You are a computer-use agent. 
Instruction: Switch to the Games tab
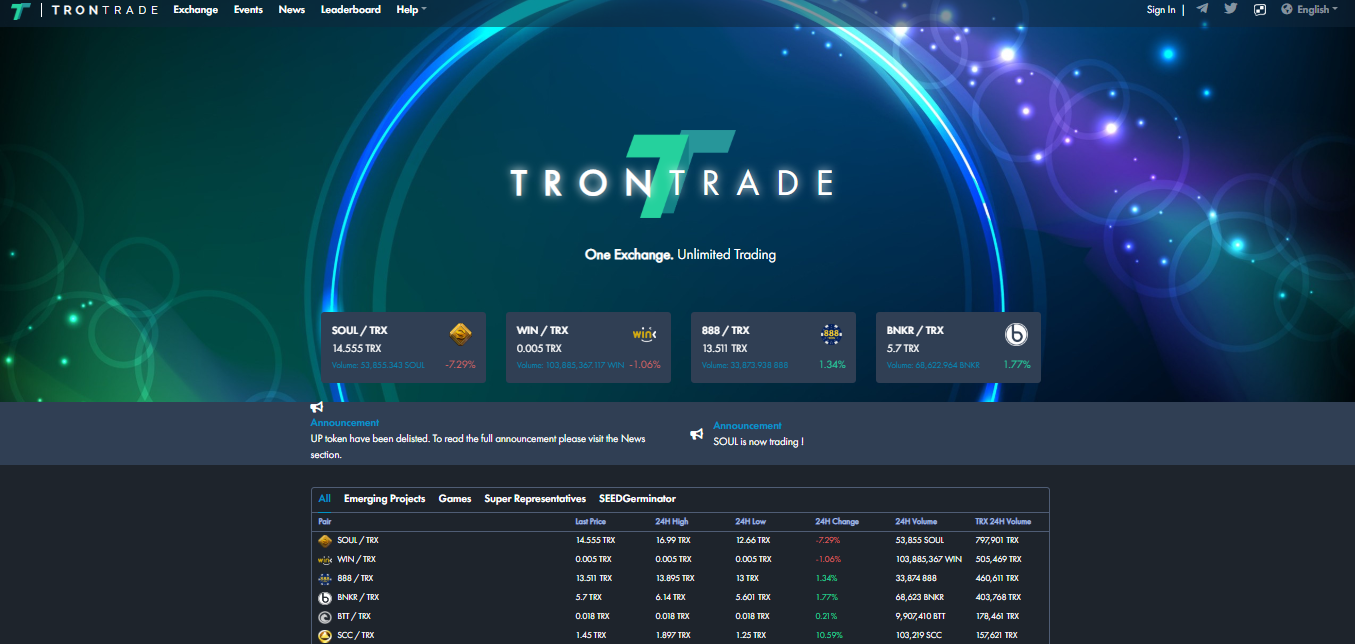[x=455, y=498]
